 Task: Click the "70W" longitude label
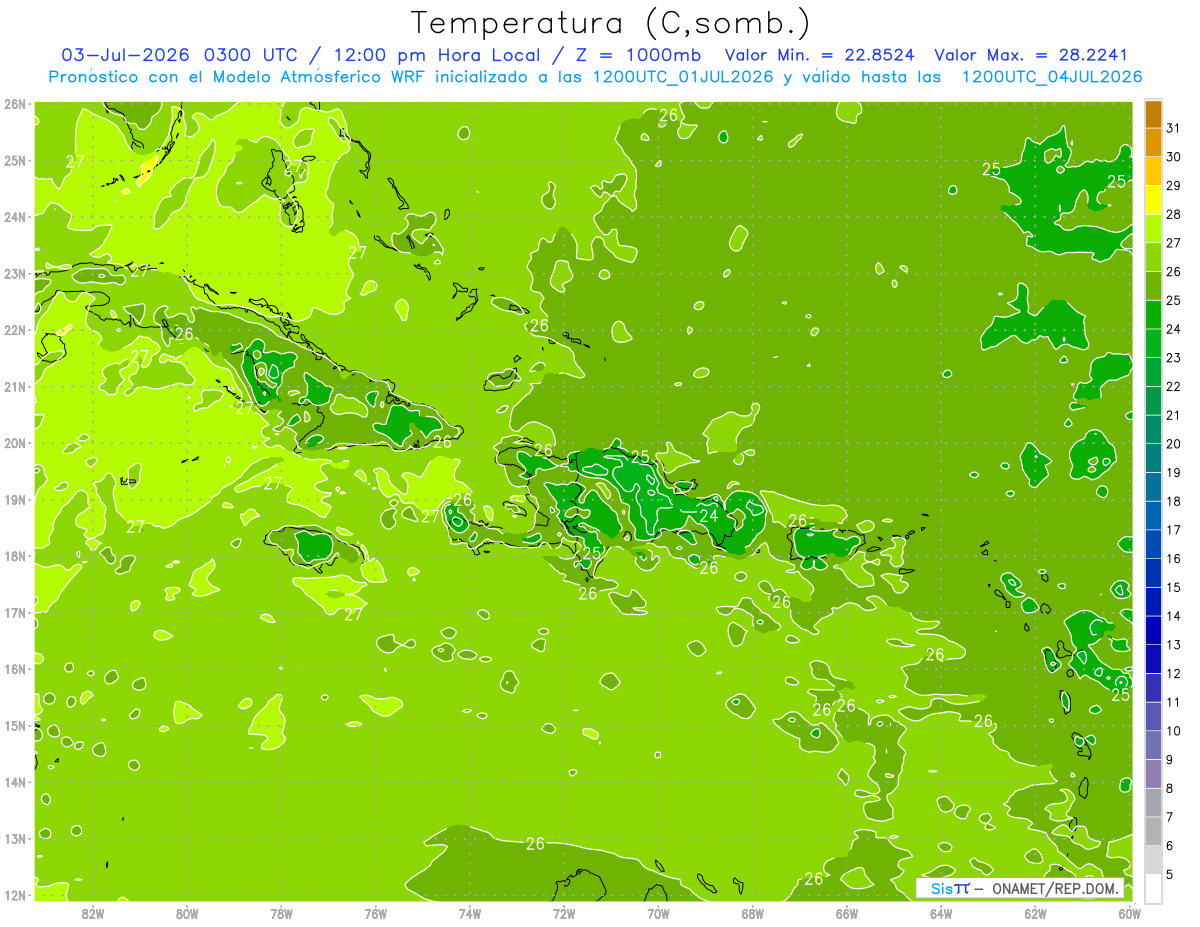coord(658,913)
